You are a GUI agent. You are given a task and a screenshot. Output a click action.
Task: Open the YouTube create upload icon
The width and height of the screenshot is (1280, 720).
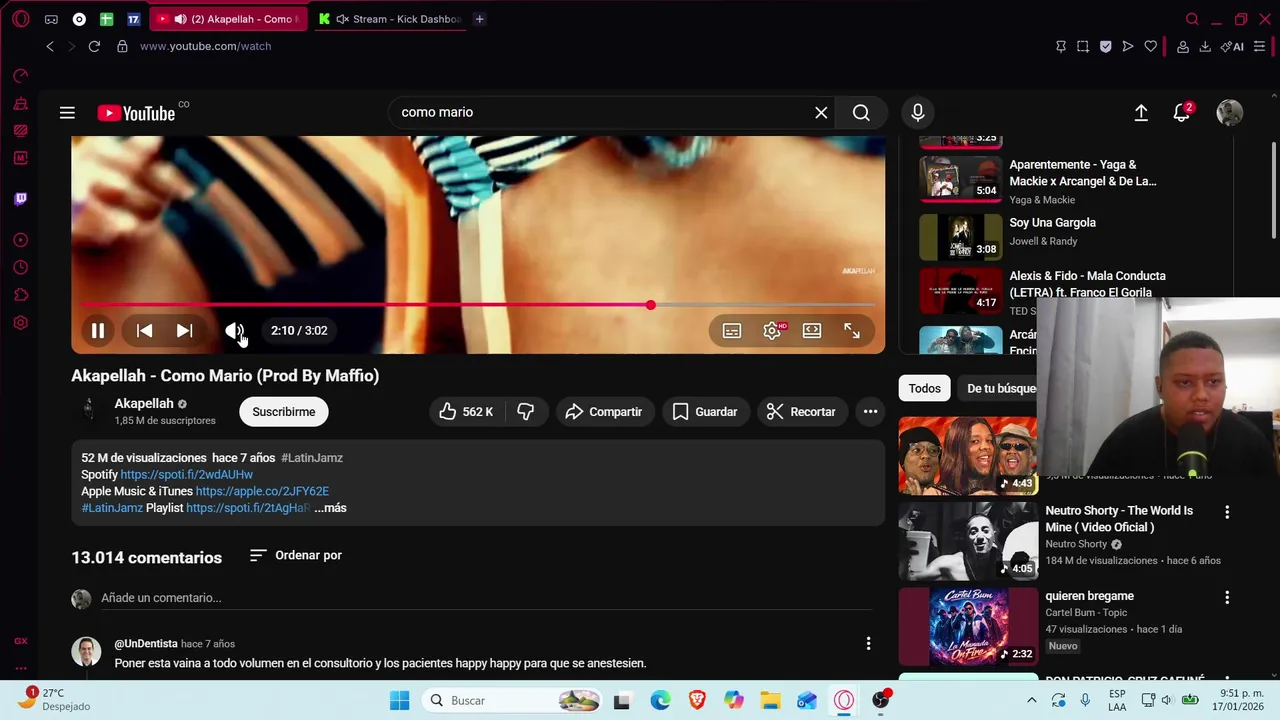[x=1141, y=113]
